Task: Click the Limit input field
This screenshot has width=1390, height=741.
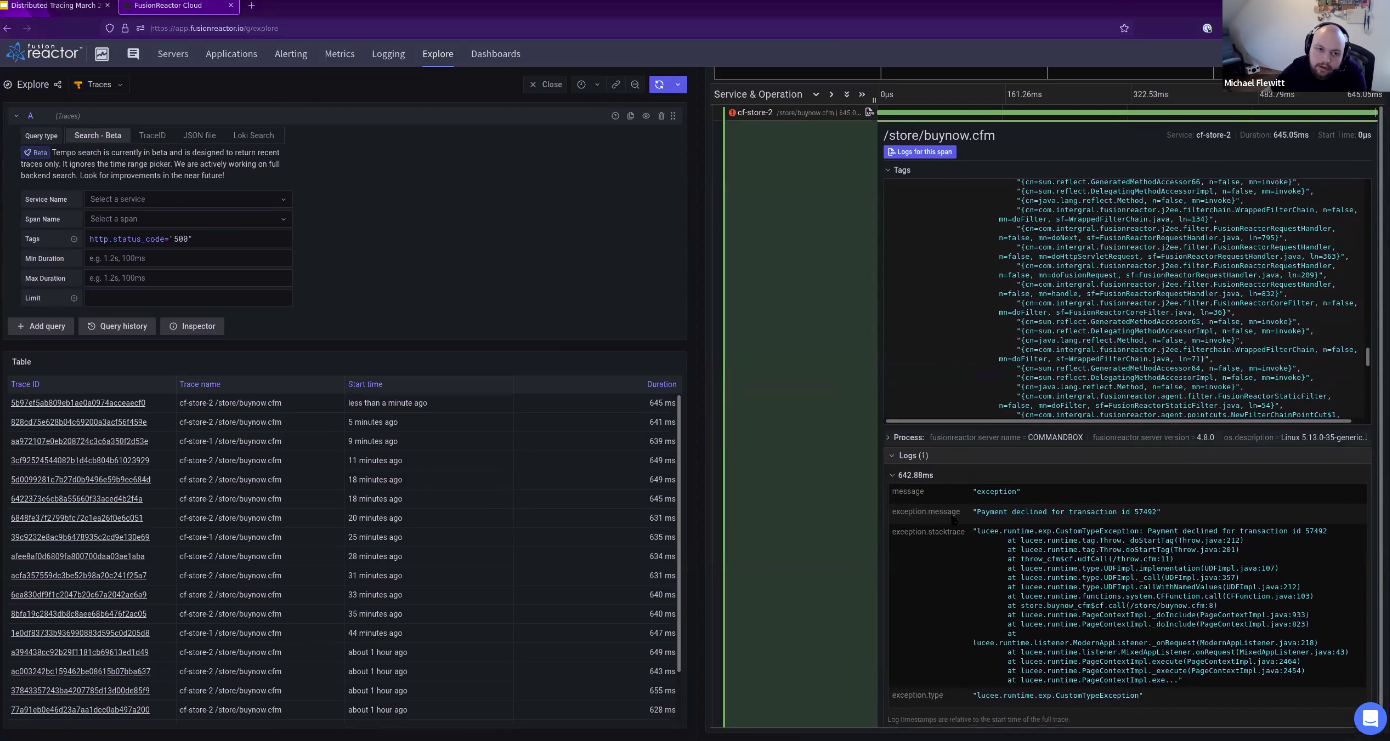Action: pyautogui.click(x=188, y=298)
